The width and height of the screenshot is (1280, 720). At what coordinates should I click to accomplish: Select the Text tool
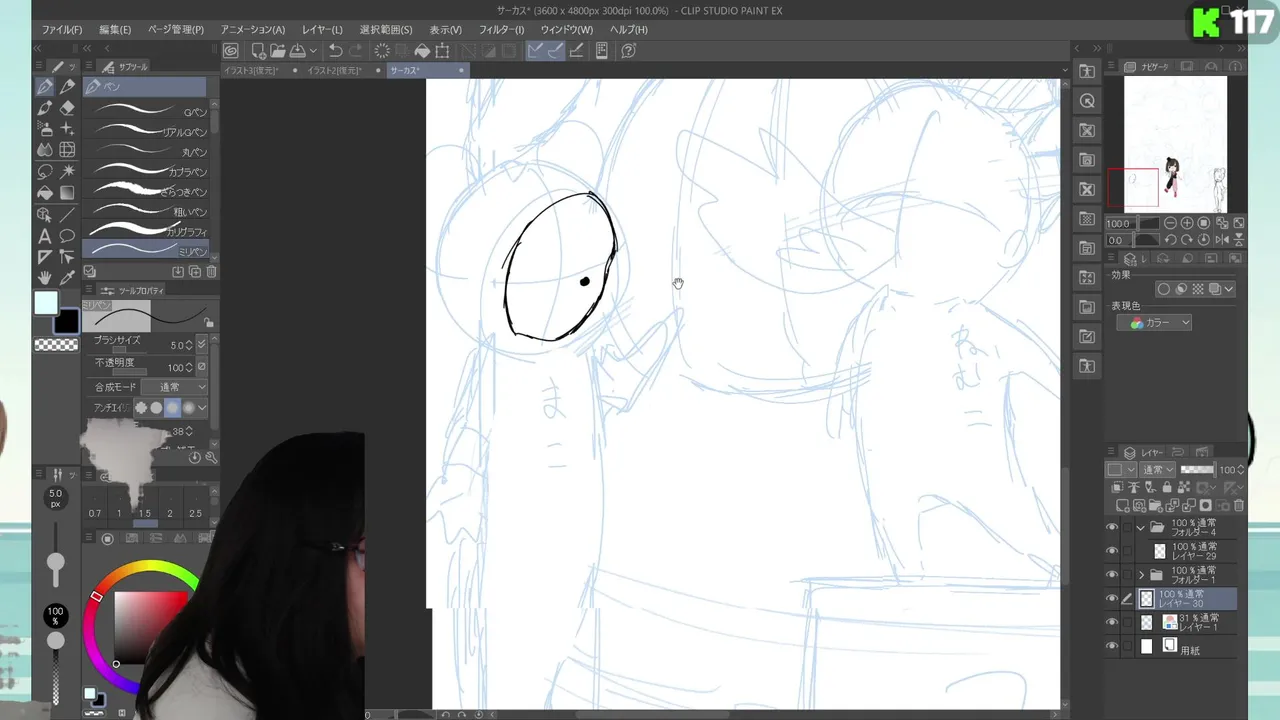pyautogui.click(x=45, y=236)
